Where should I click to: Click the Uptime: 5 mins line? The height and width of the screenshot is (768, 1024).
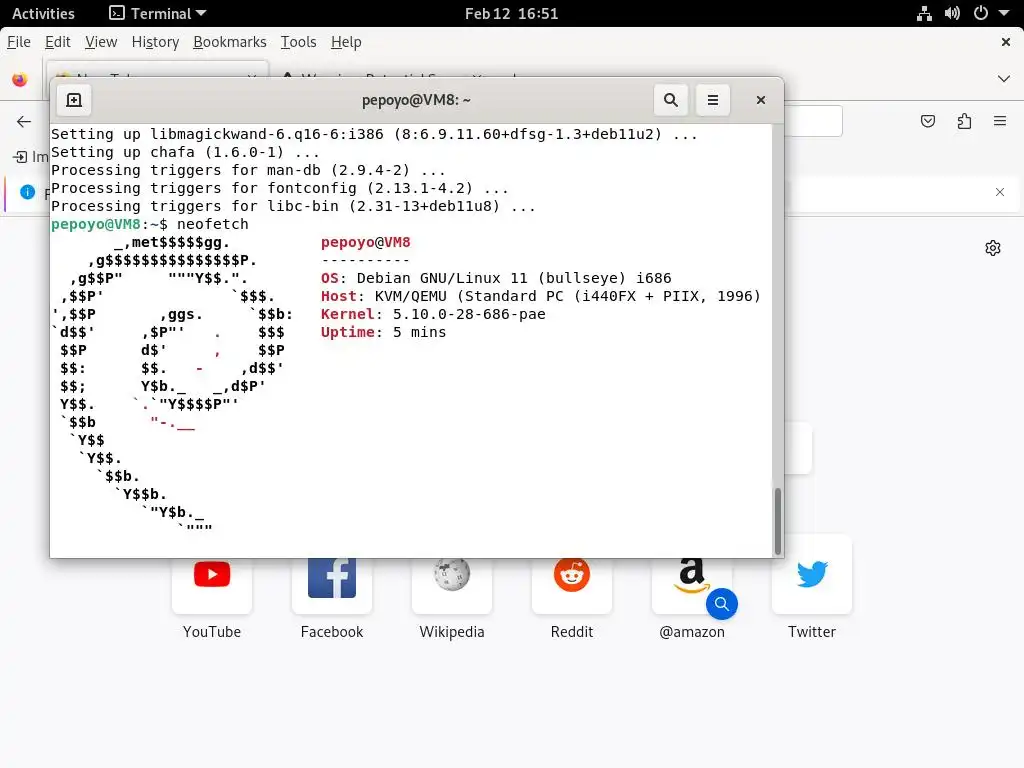[383, 332]
